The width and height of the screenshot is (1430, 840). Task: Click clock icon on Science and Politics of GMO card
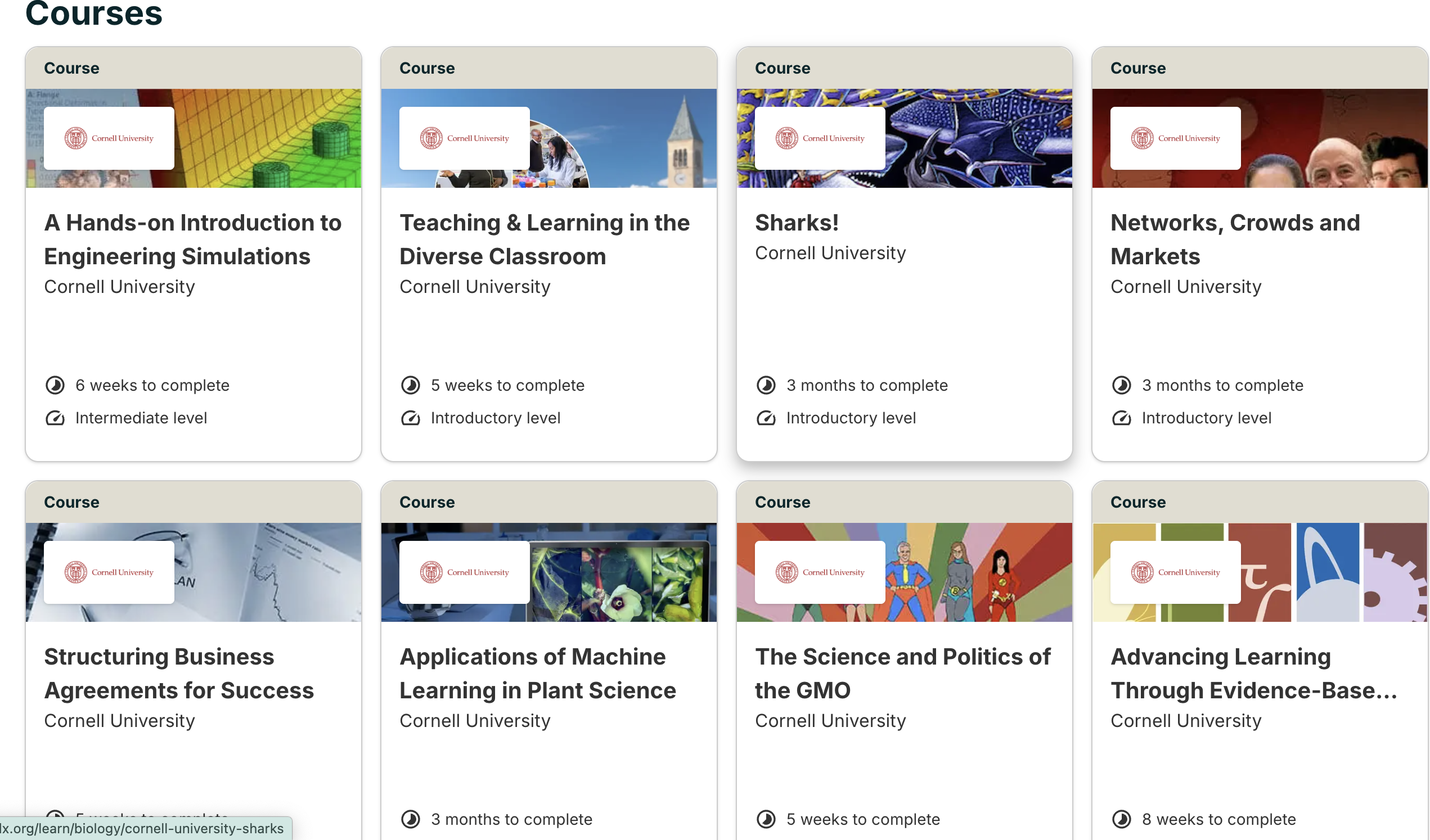(766, 820)
